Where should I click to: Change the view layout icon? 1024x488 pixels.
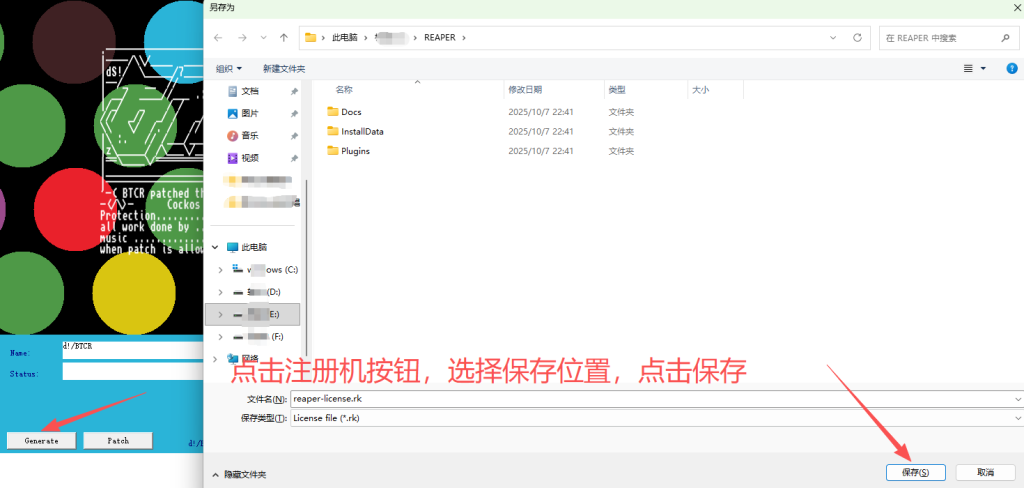(x=968, y=69)
